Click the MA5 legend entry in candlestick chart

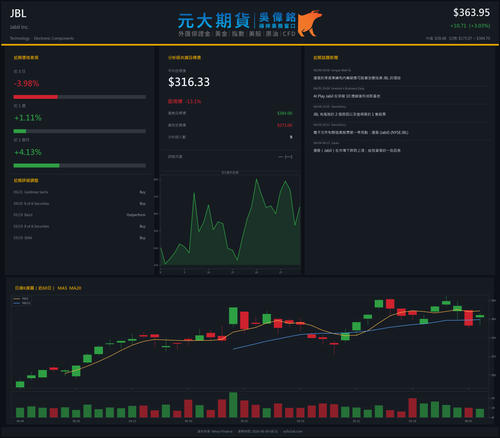pyautogui.click(x=22, y=299)
